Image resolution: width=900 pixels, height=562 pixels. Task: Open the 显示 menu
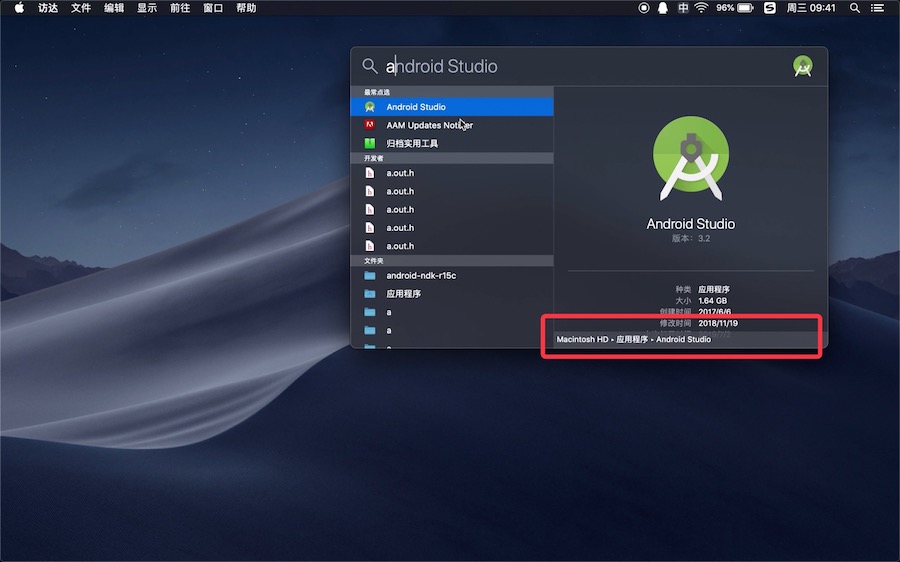tap(147, 8)
